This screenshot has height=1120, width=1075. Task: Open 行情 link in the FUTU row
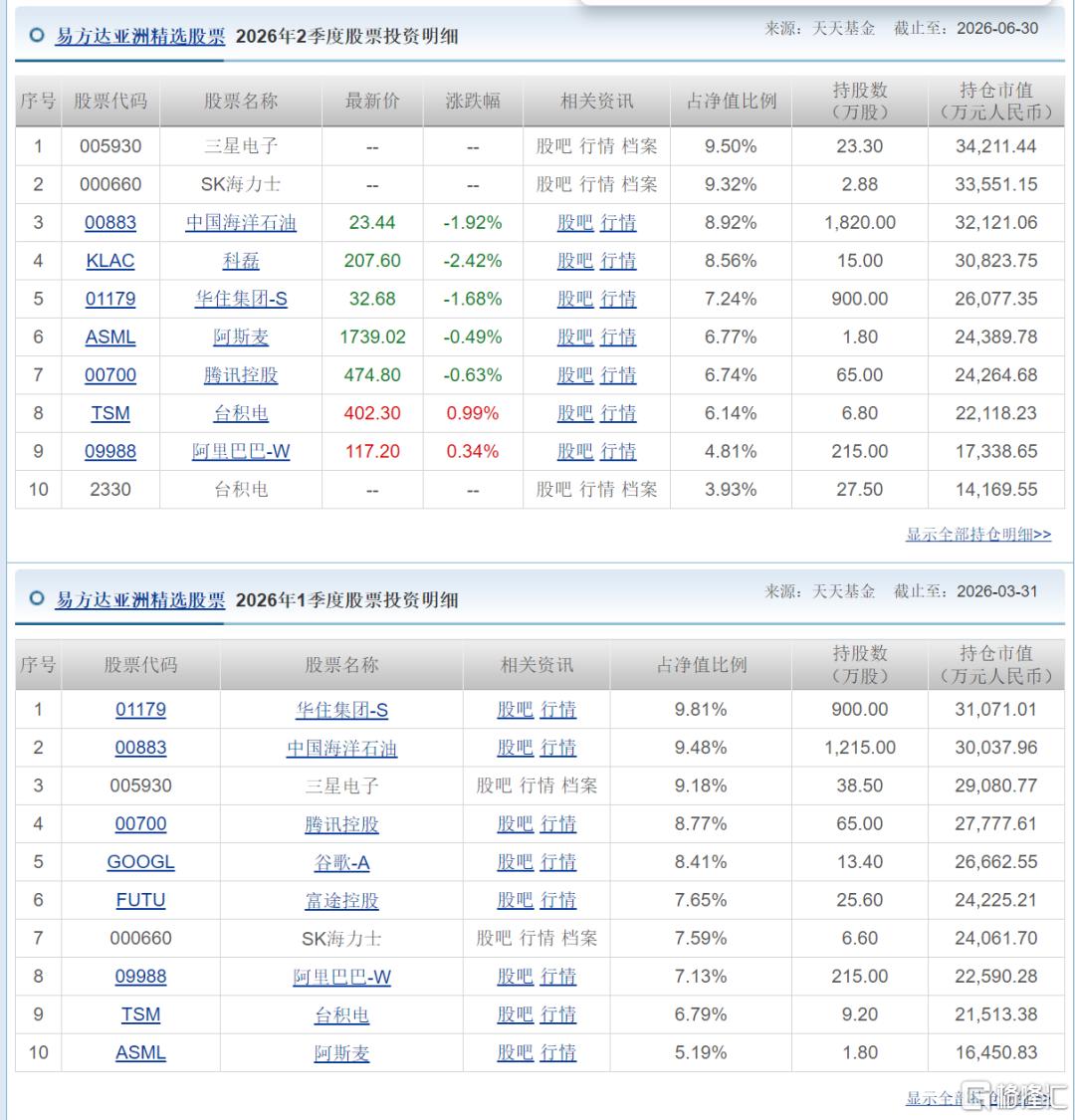(557, 900)
